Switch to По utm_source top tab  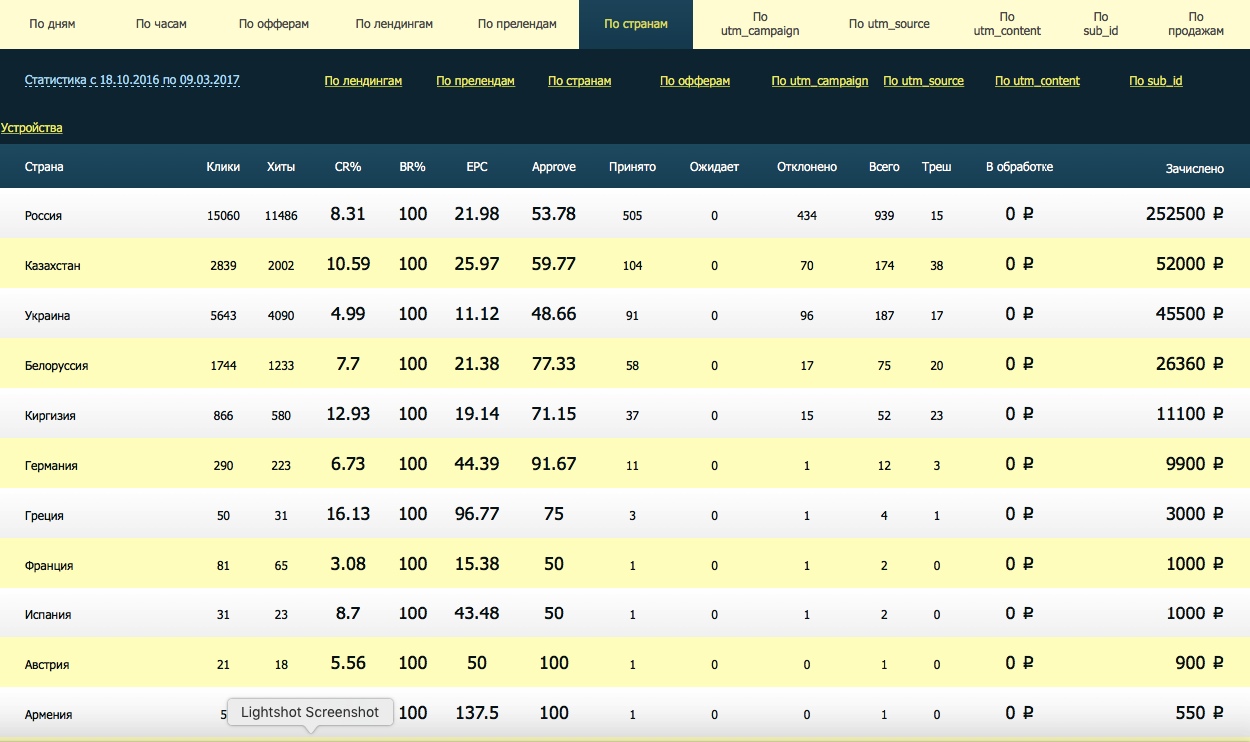click(x=889, y=24)
